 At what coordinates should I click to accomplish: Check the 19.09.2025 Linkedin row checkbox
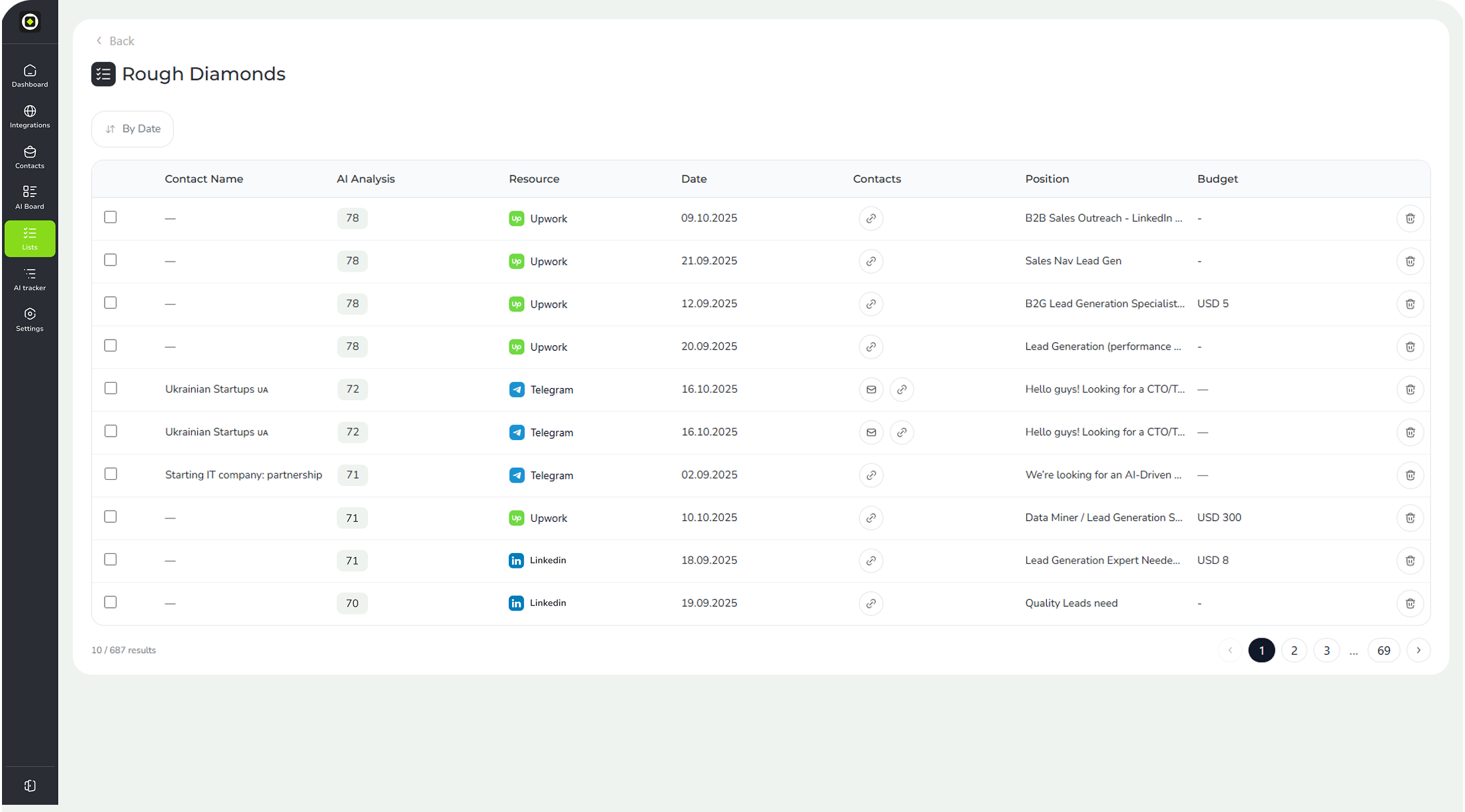111,602
